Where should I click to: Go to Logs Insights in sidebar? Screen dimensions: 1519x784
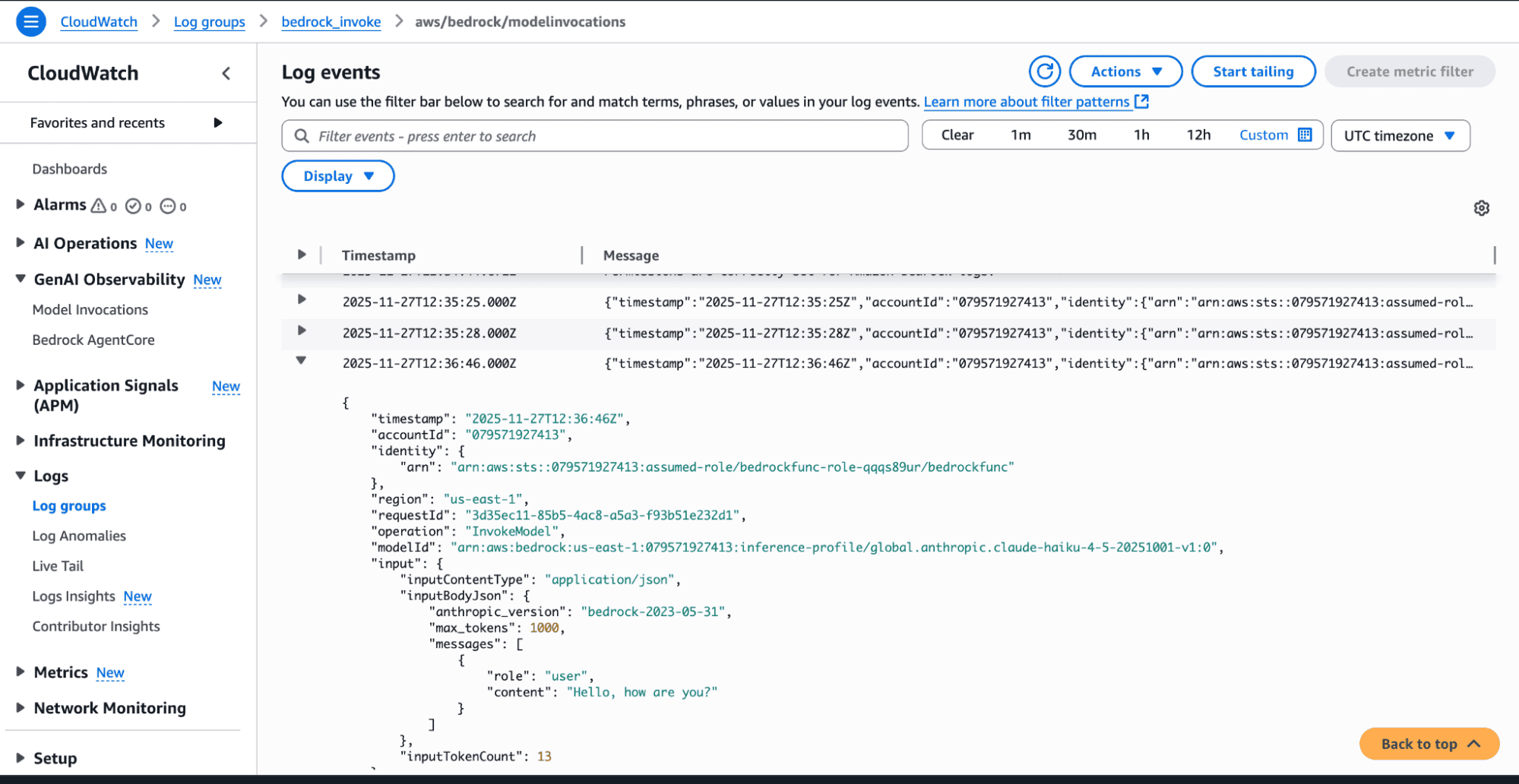pyautogui.click(x=74, y=596)
